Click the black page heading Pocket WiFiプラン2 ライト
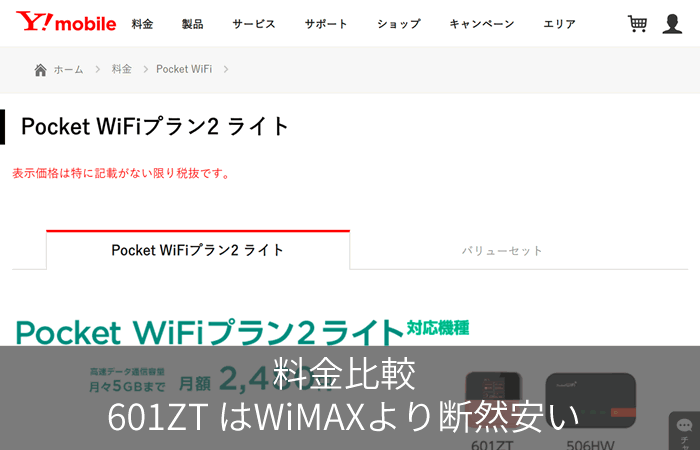700x450 pixels. click(155, 127)
